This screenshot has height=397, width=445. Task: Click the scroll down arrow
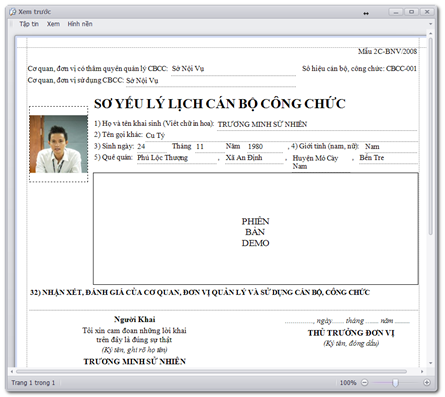pyautogui.click(x=430, y=363)
